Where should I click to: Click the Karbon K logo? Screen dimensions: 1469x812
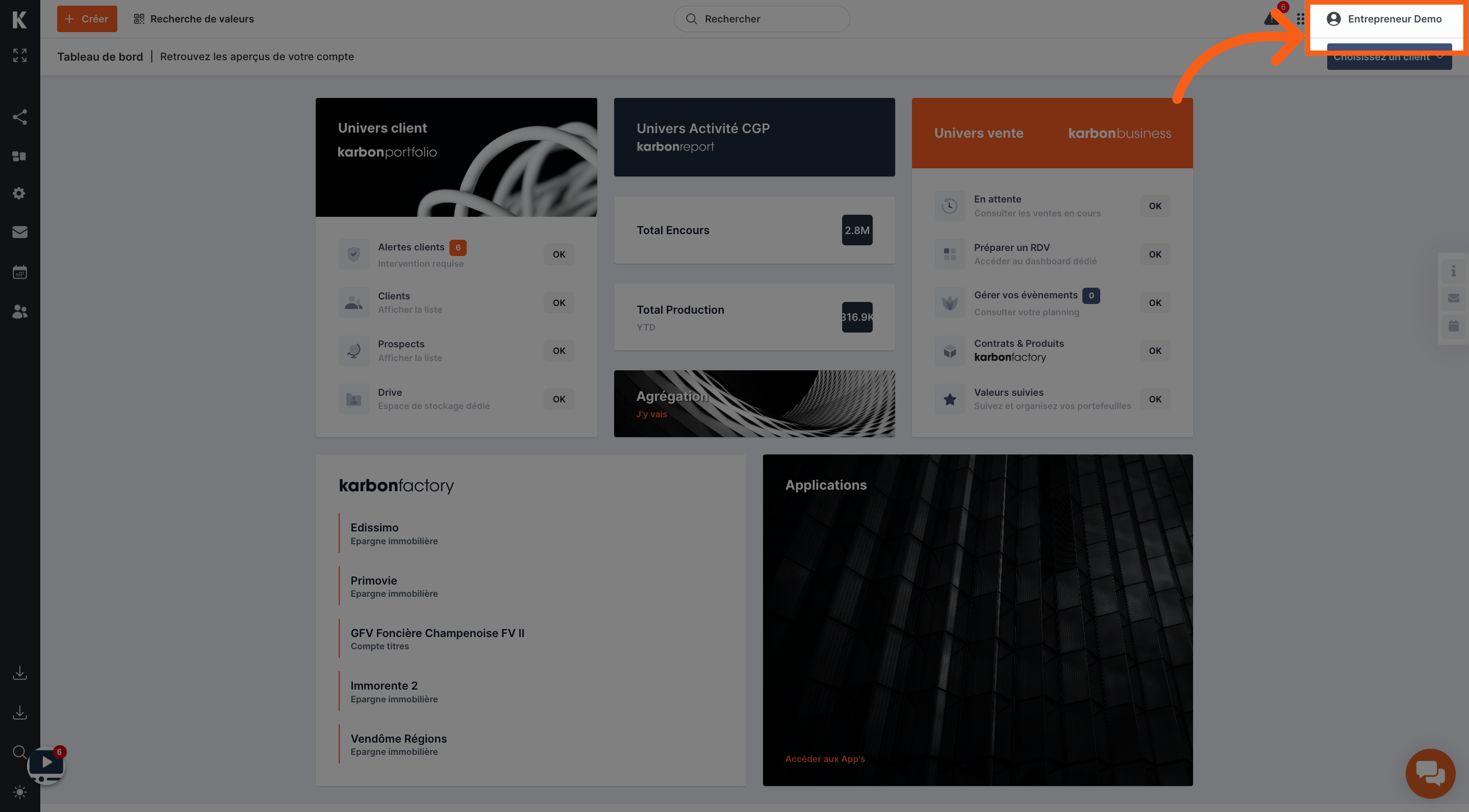coord(19,19)
